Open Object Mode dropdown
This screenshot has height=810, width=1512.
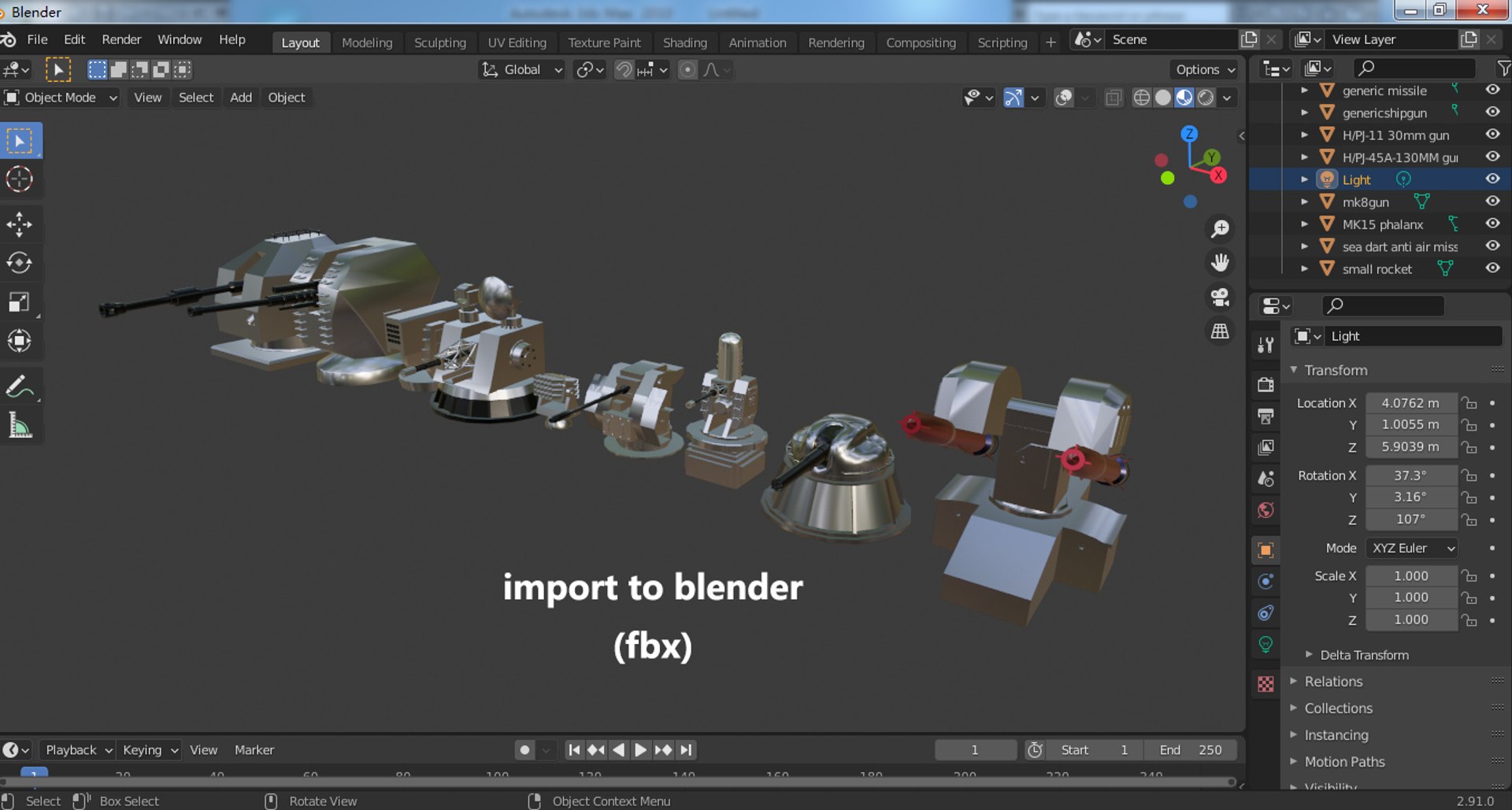[x=61, y=98]
